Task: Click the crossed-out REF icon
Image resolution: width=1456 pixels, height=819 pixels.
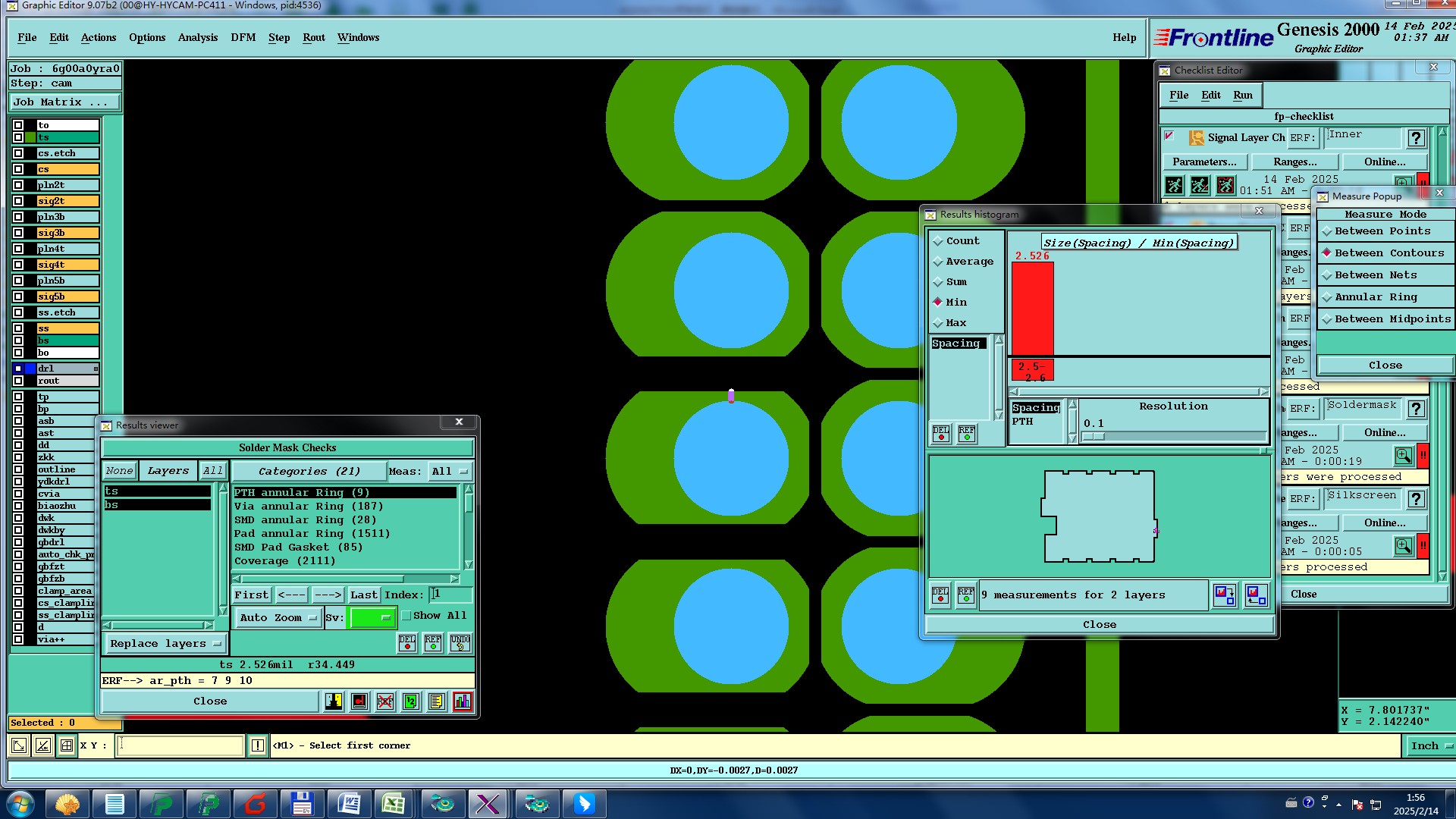Action: (x=385, y=701)
